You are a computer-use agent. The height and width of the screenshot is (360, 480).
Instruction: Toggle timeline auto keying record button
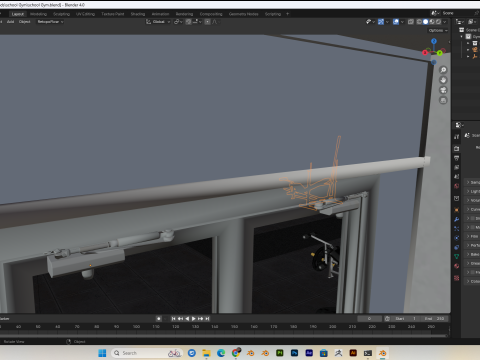click(159, 319)
